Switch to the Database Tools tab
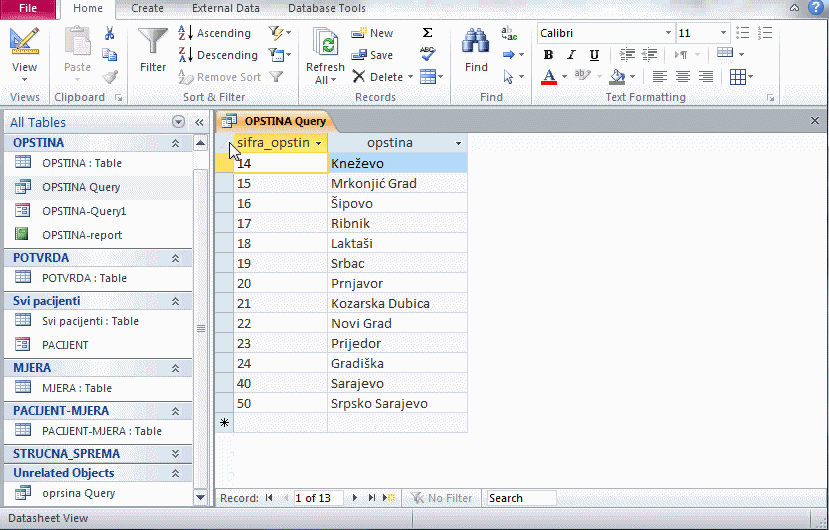 coord(327,8)
